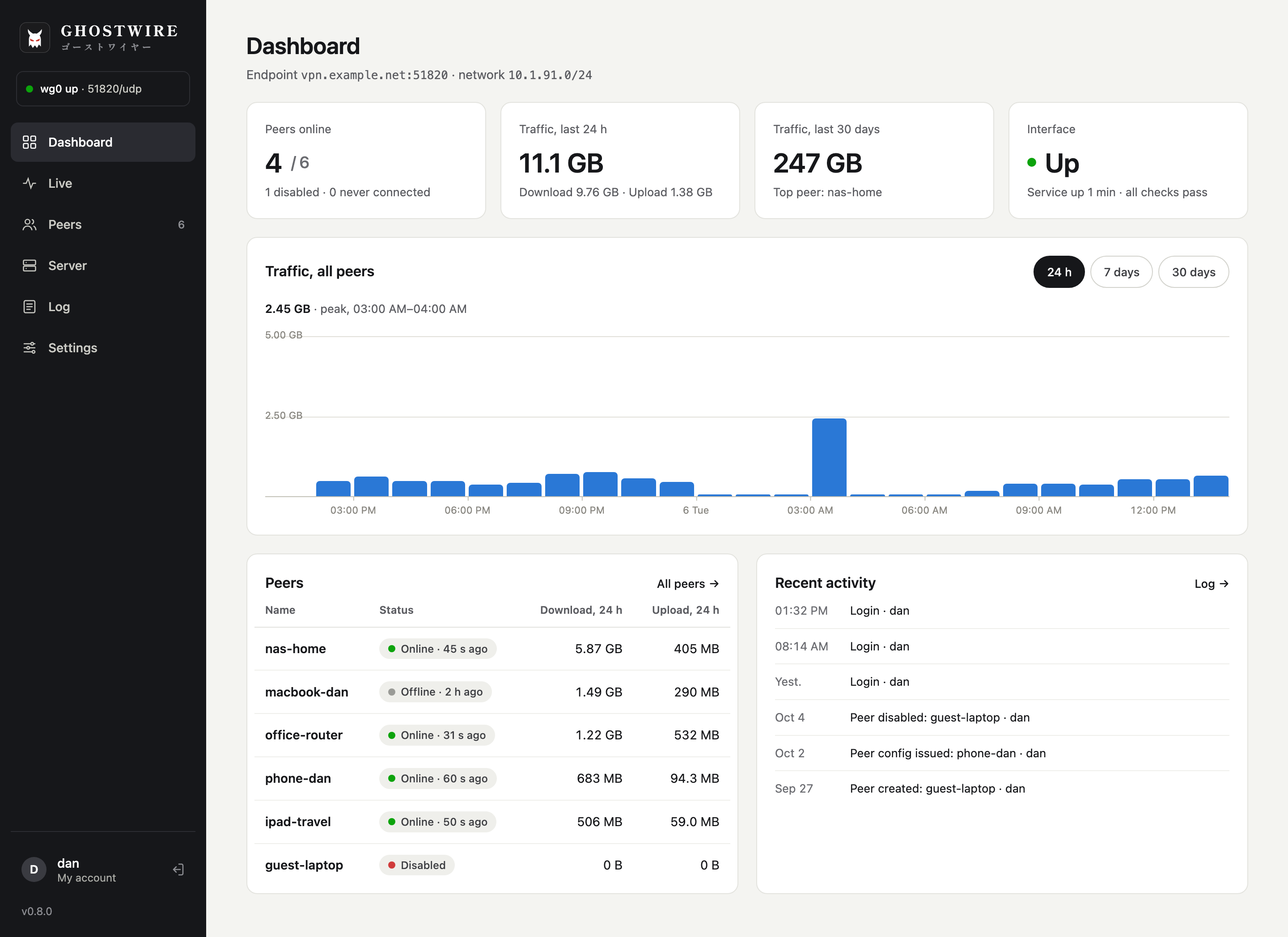Screen dimensions: 1288x937
Task: Click the Log document icon in sidebar
Action: coord(30,307)
